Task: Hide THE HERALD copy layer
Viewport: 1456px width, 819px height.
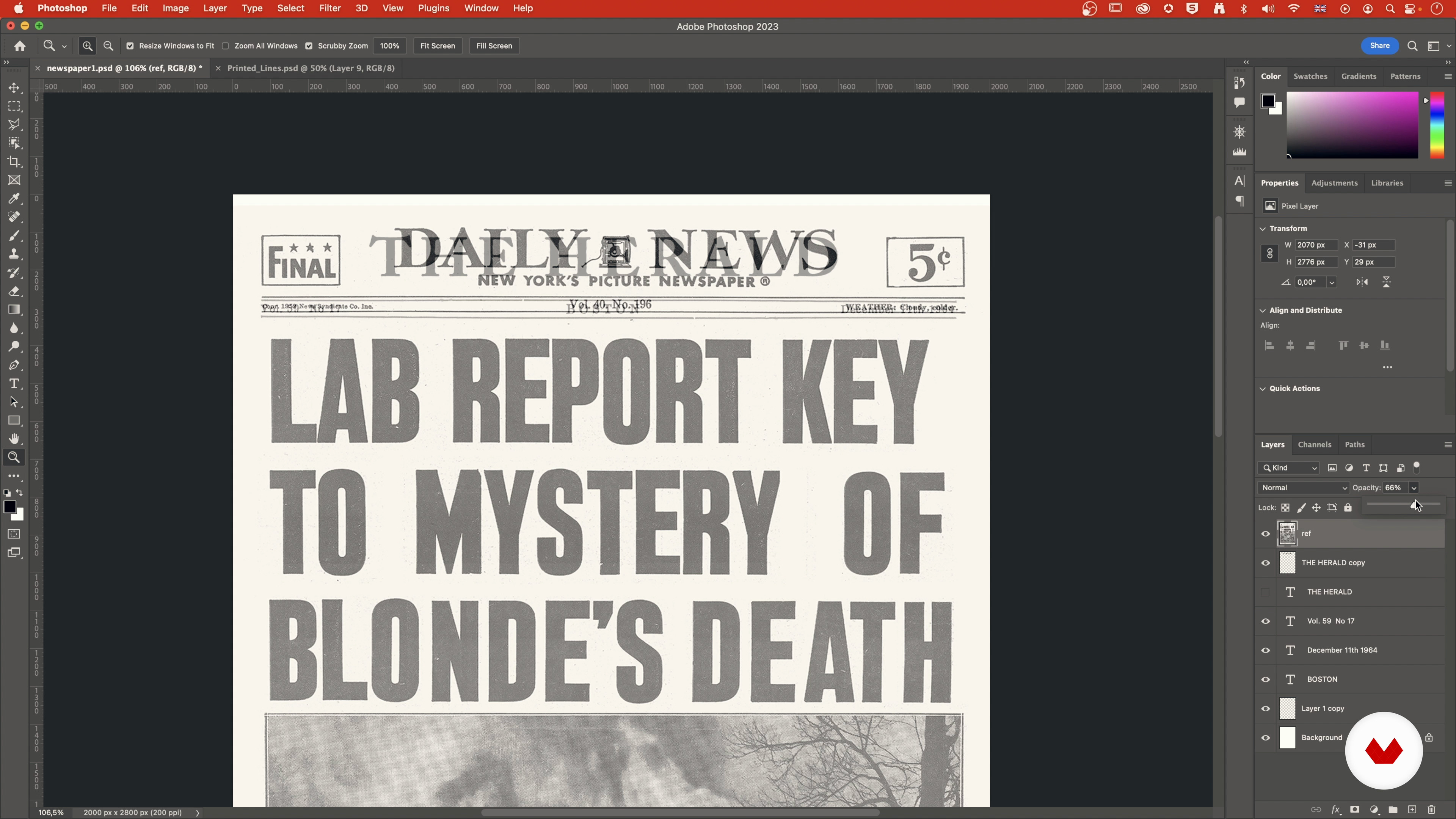Action: [1266, 563]
